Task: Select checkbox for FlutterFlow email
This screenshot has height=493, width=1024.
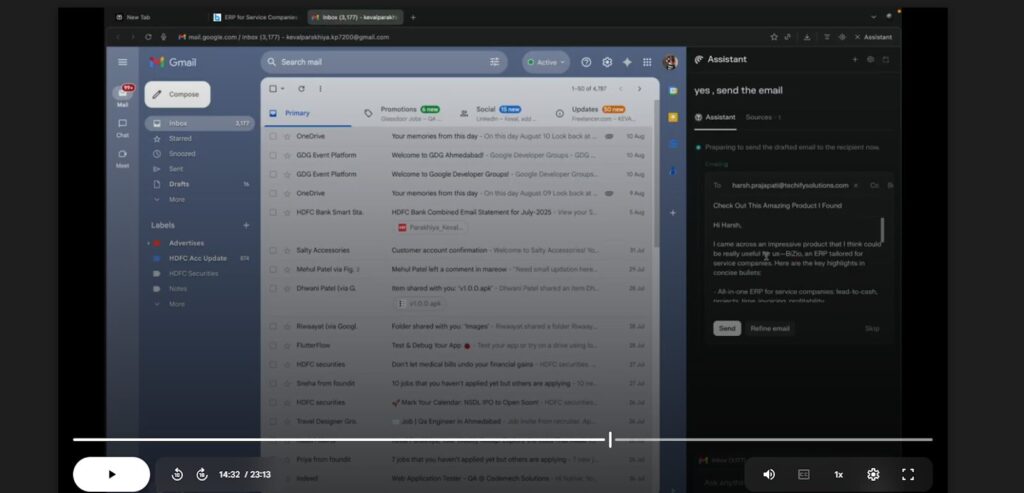Action: coord(273,345)
